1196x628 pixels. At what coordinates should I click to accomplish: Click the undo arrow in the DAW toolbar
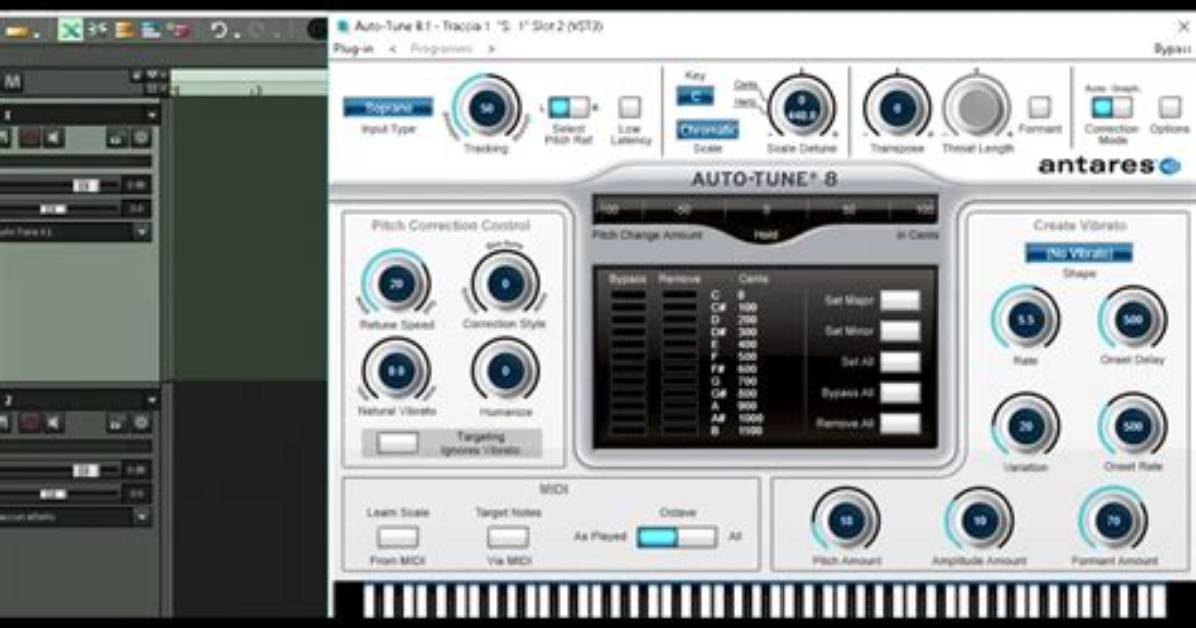pos(220,31)
